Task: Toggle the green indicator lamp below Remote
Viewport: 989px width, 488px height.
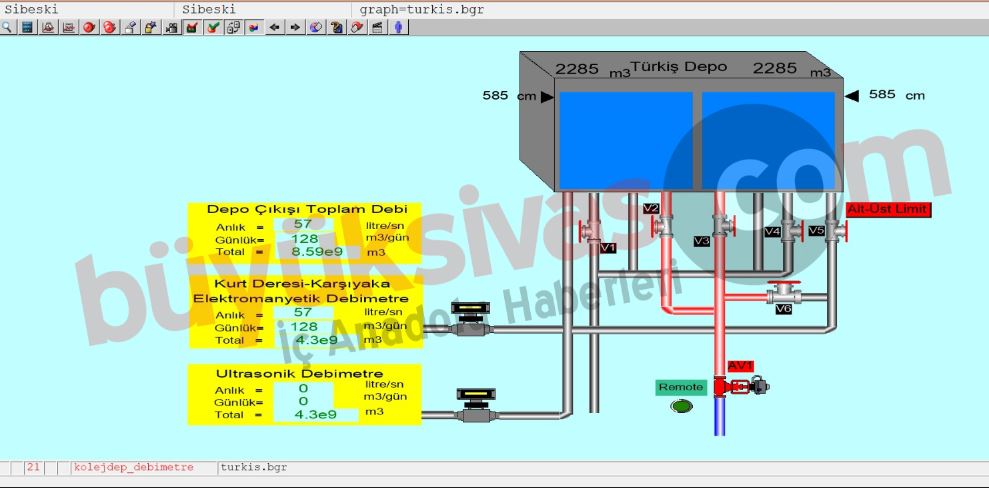Action: pos(682,406)
